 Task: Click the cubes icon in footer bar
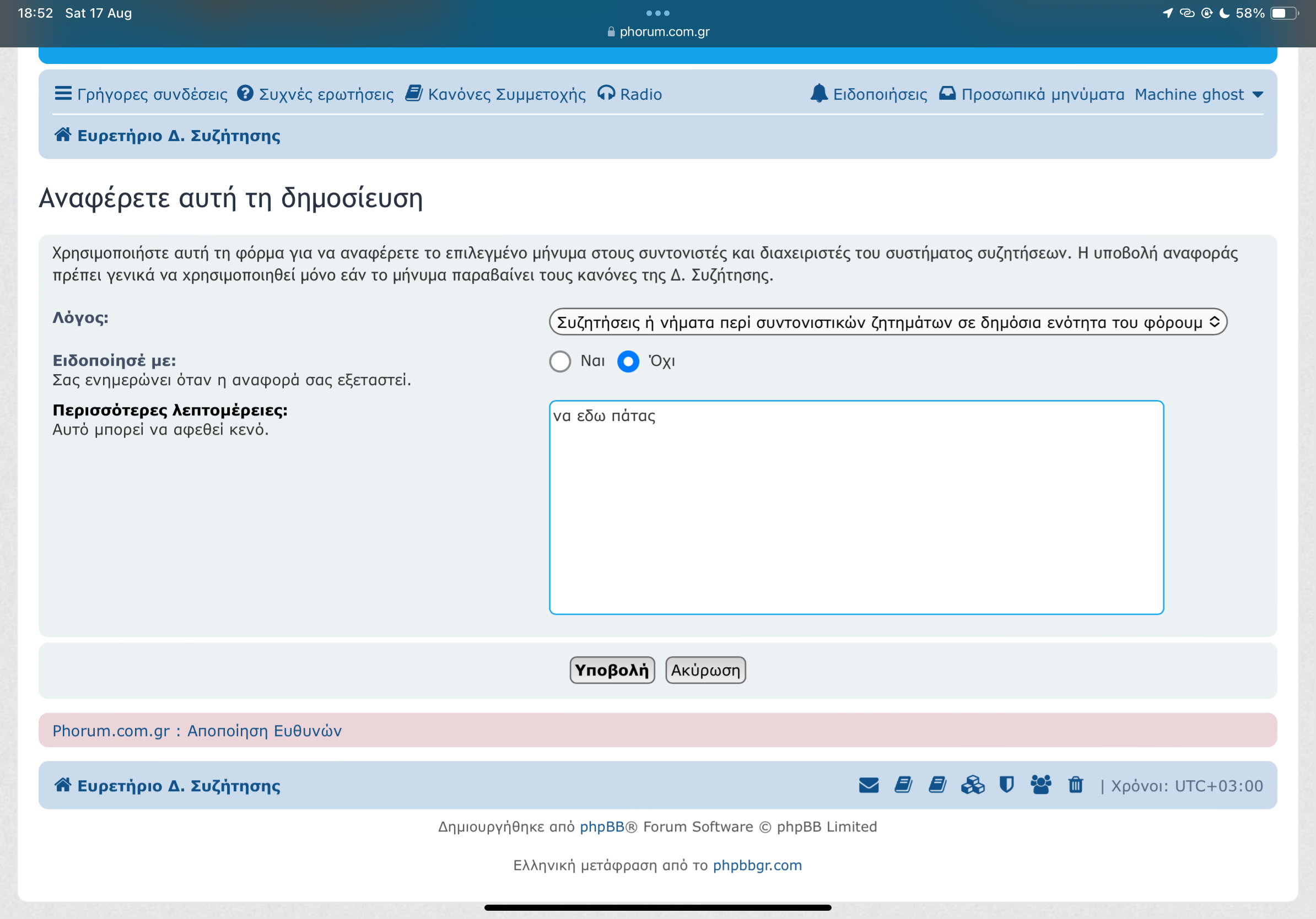pos(972,785)
